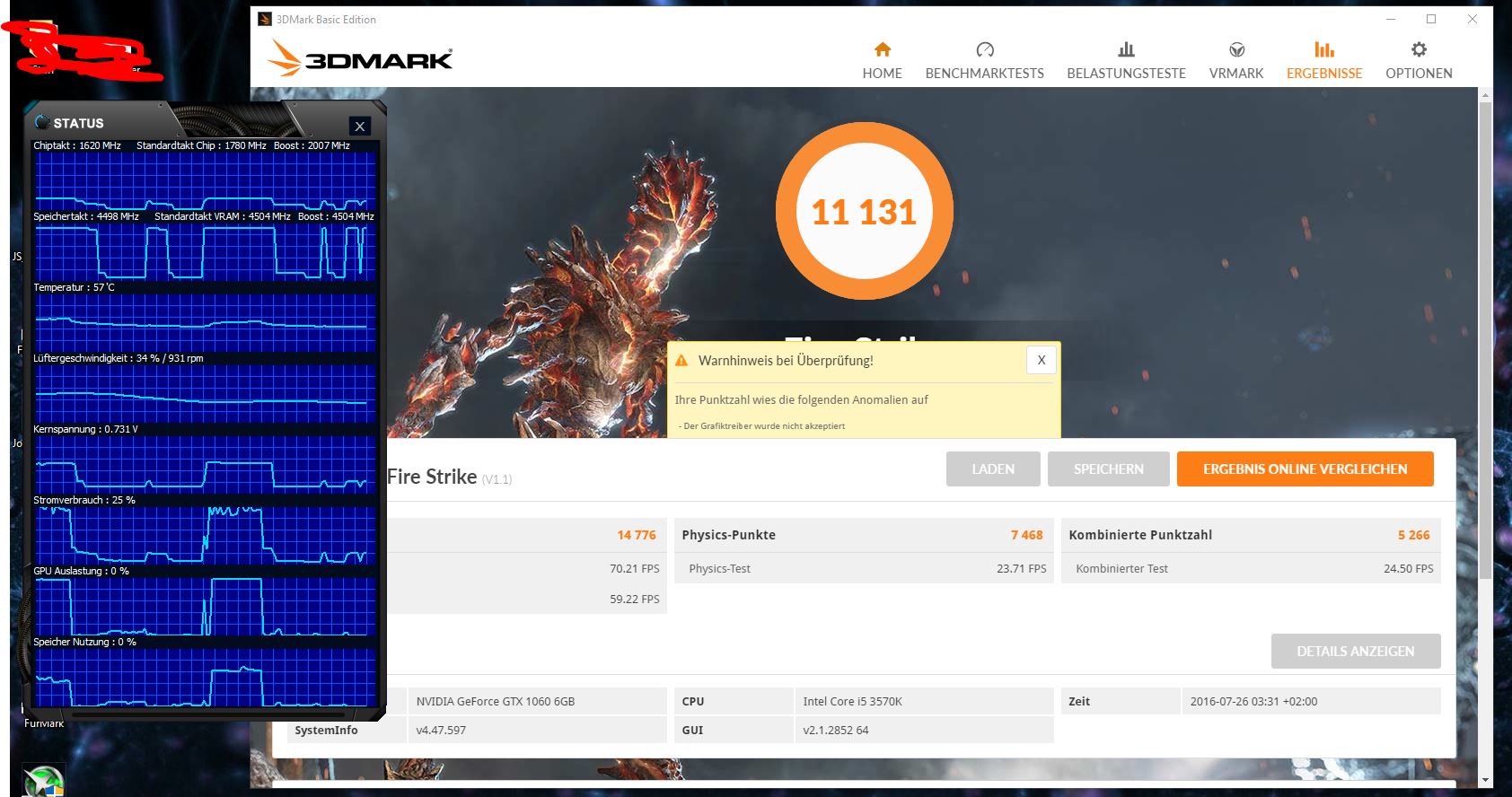Open the BELASTUNGSTESTE tab
The image size is (1512, 797).
tap(1126, 61)
